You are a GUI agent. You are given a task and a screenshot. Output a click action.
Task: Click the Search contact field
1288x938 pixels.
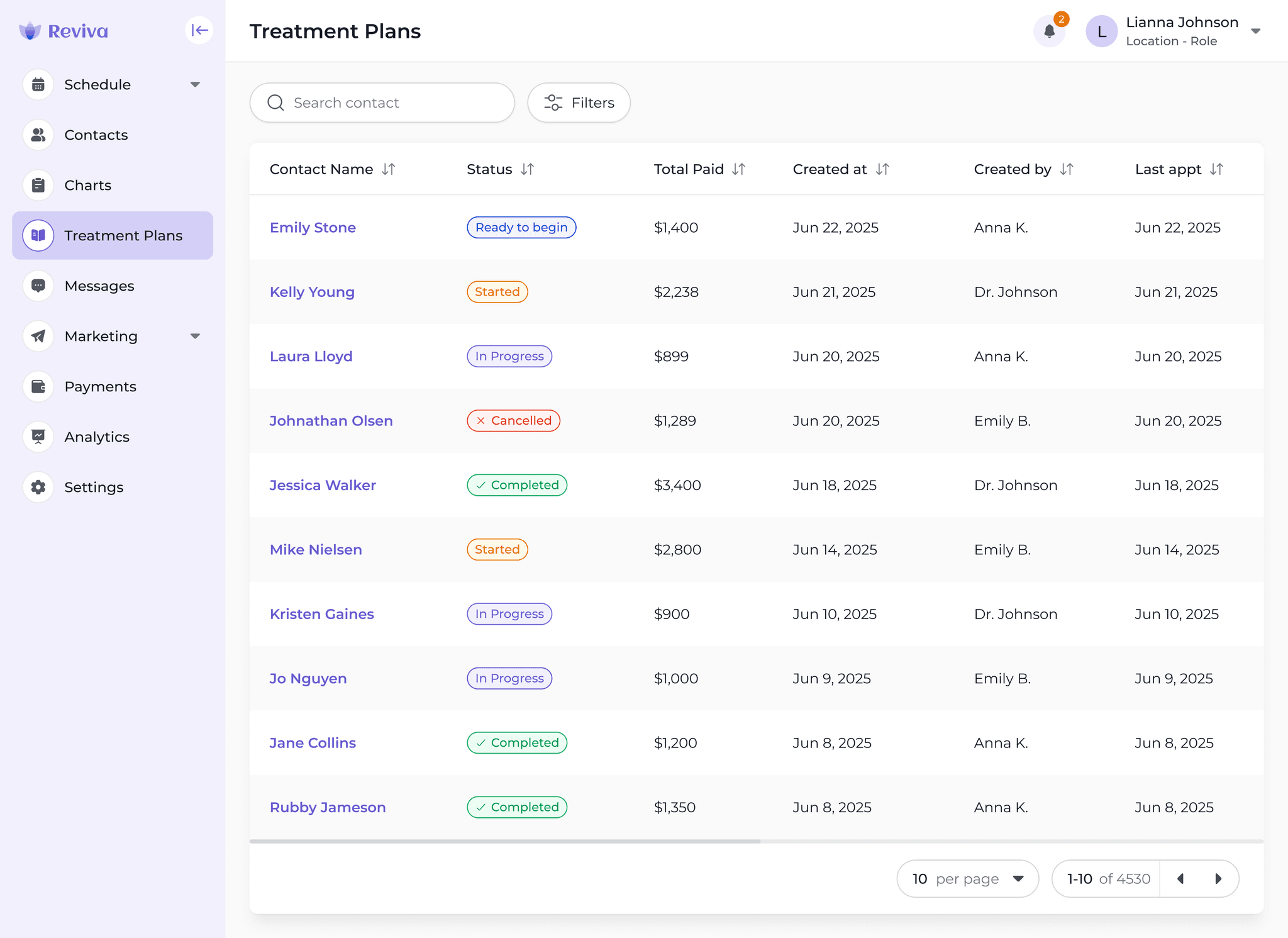[x=382, y=103]
